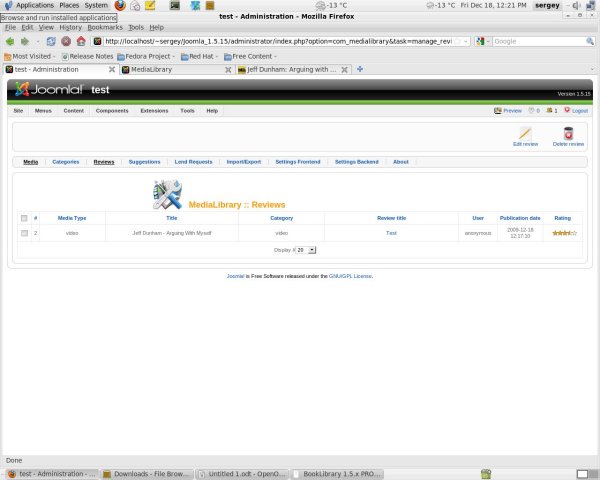
Task: Reload the page with the refresh icon
Action: coord(51,41)
